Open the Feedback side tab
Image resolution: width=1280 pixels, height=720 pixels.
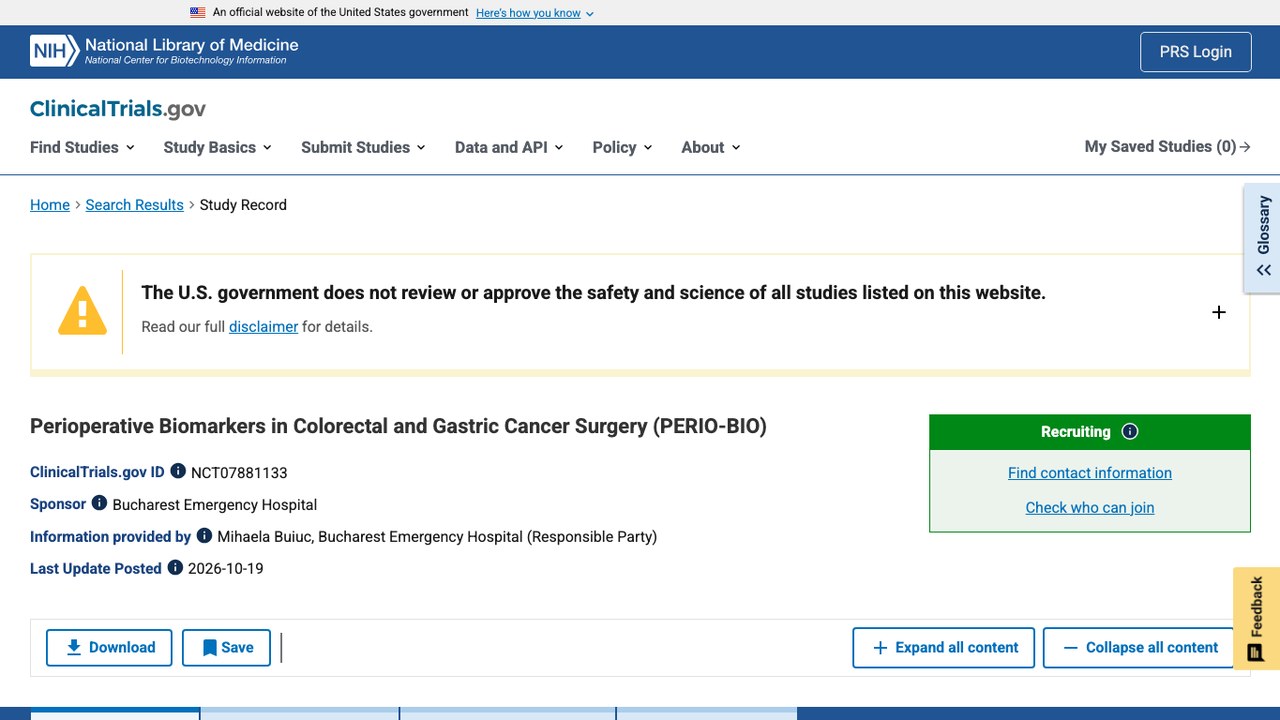pyautogui.click(x=1256, y=618)
